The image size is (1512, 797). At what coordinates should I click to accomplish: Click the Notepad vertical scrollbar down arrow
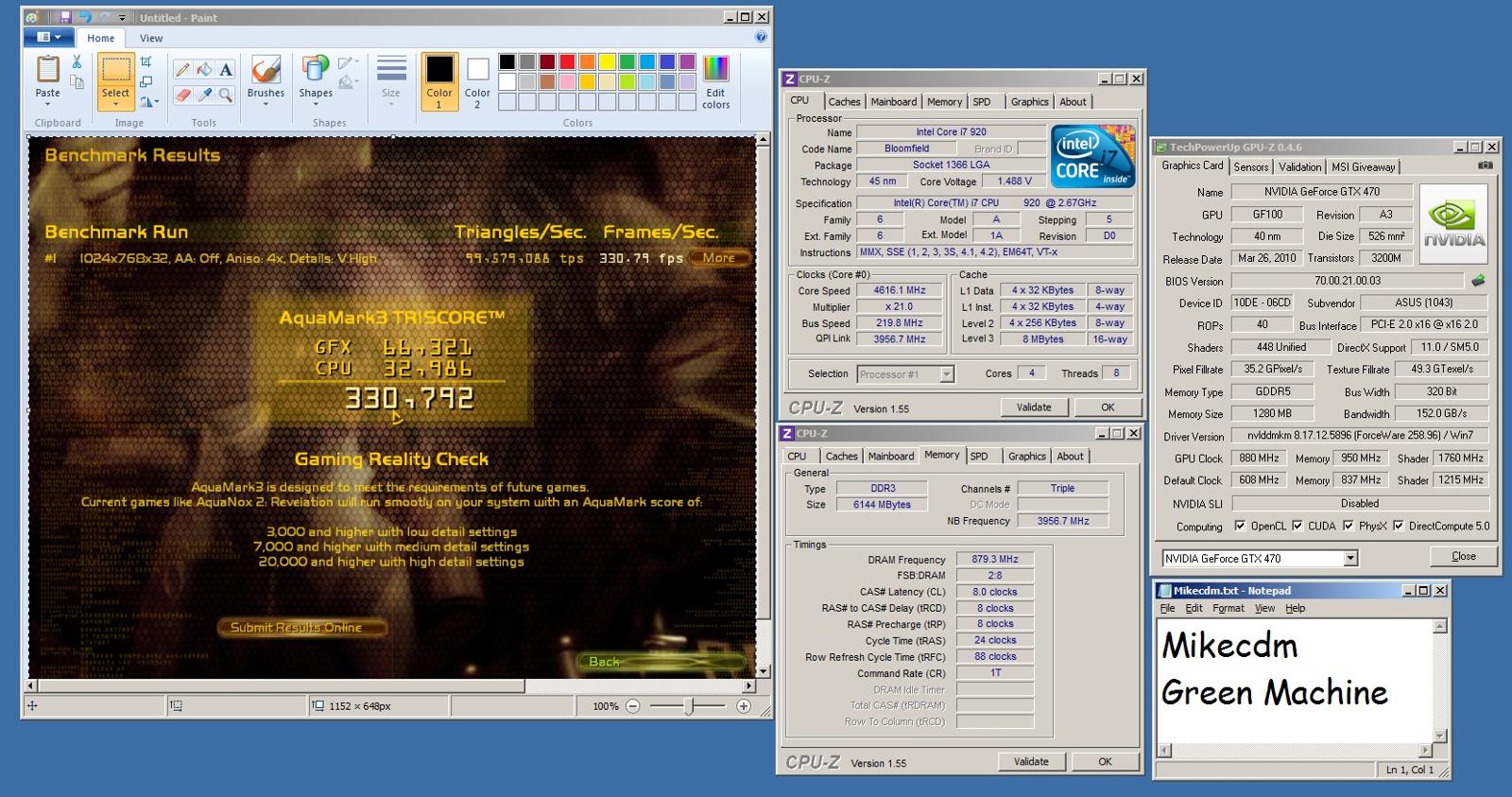pyautogui.click(x=1440, y=736)
